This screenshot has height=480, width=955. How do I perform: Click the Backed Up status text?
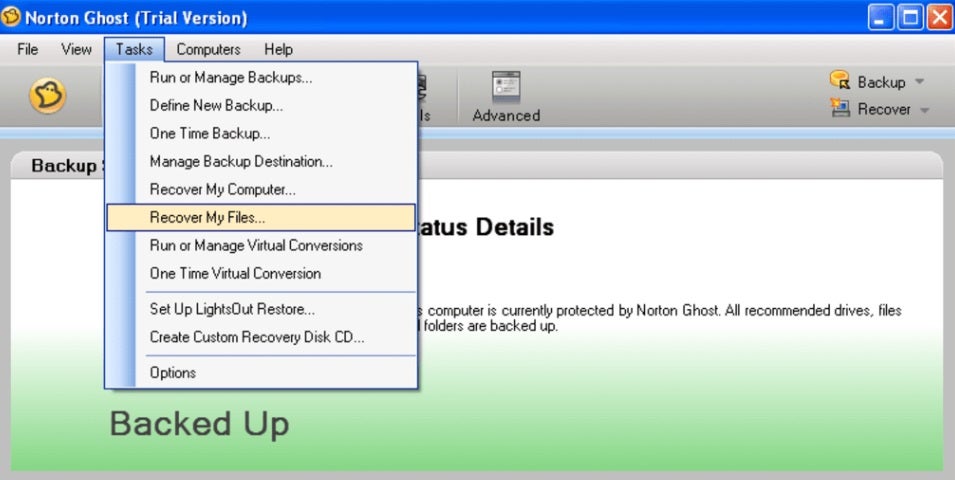click(199, 424)
